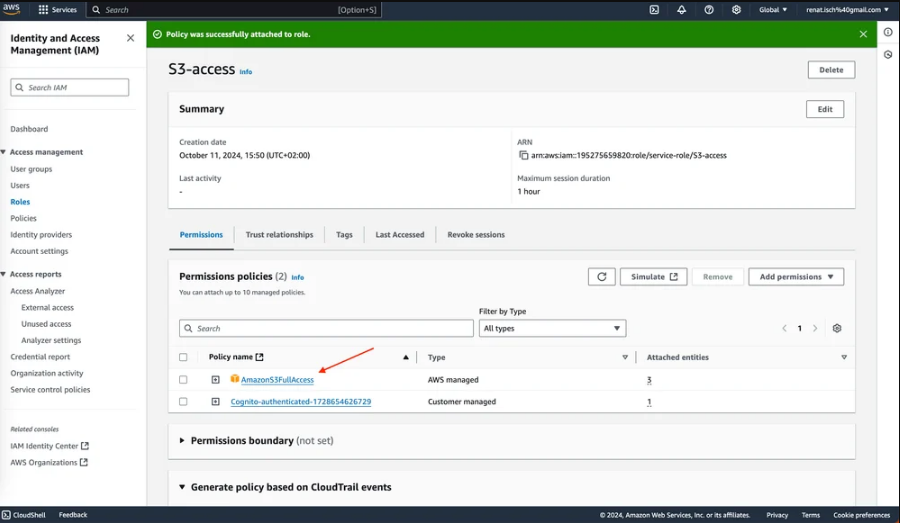
Task: Check the AmazonS3FullAccess row checkbox
Action: 183,379
